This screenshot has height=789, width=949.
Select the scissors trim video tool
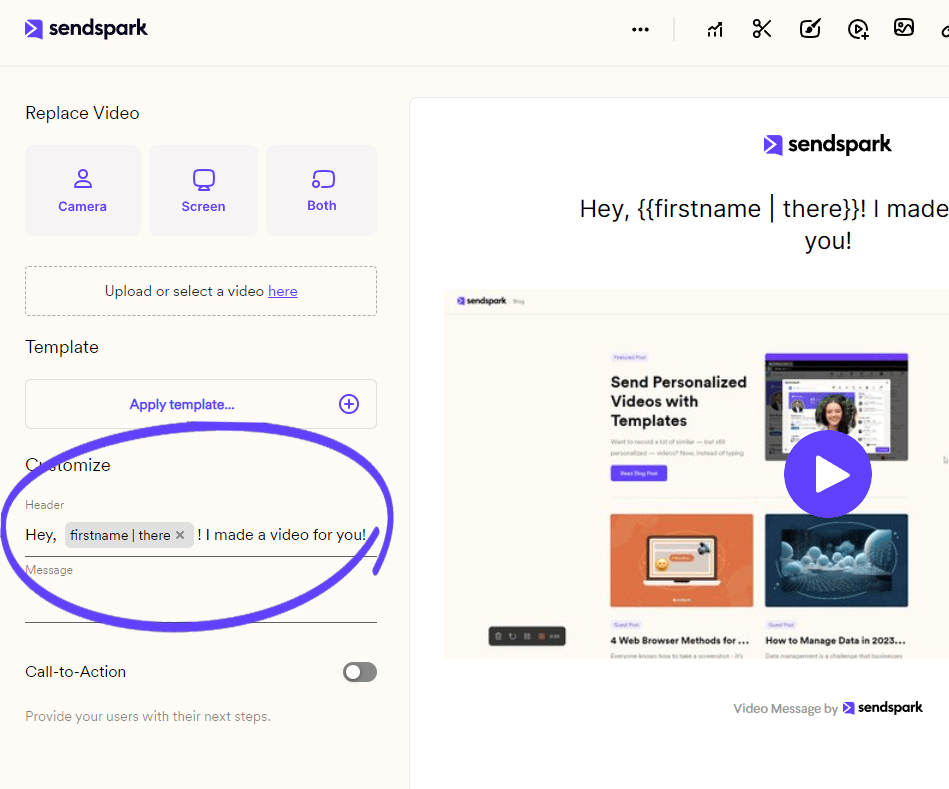pos(762,28)
